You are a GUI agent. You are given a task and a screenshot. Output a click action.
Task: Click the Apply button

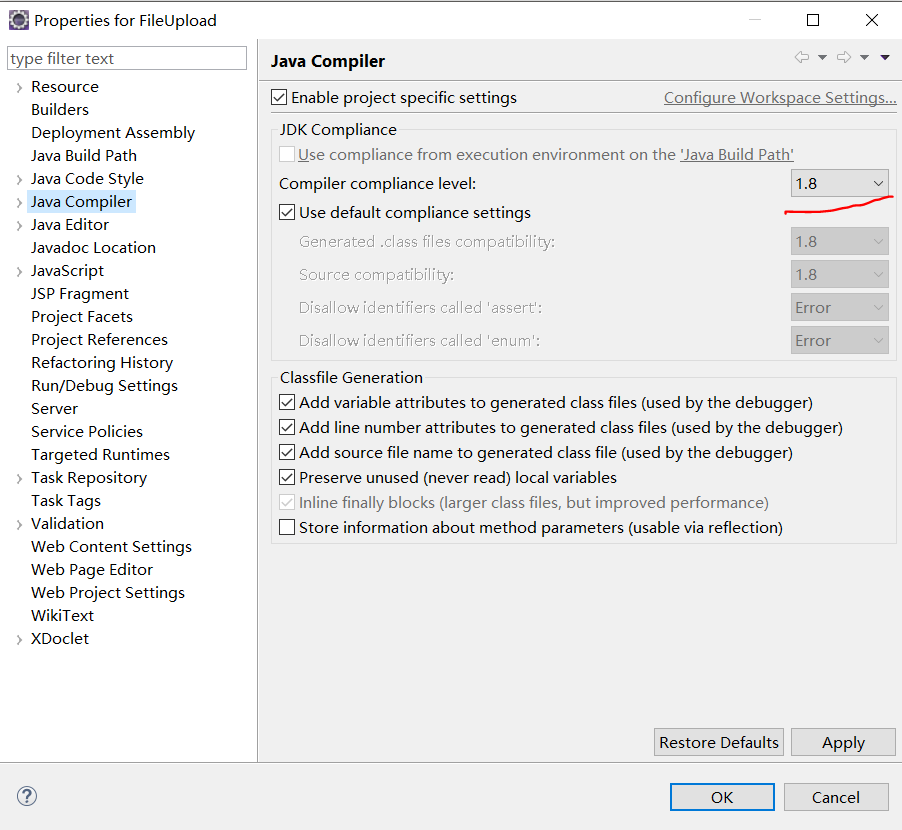pyautogui.click(x=843, y=742)
